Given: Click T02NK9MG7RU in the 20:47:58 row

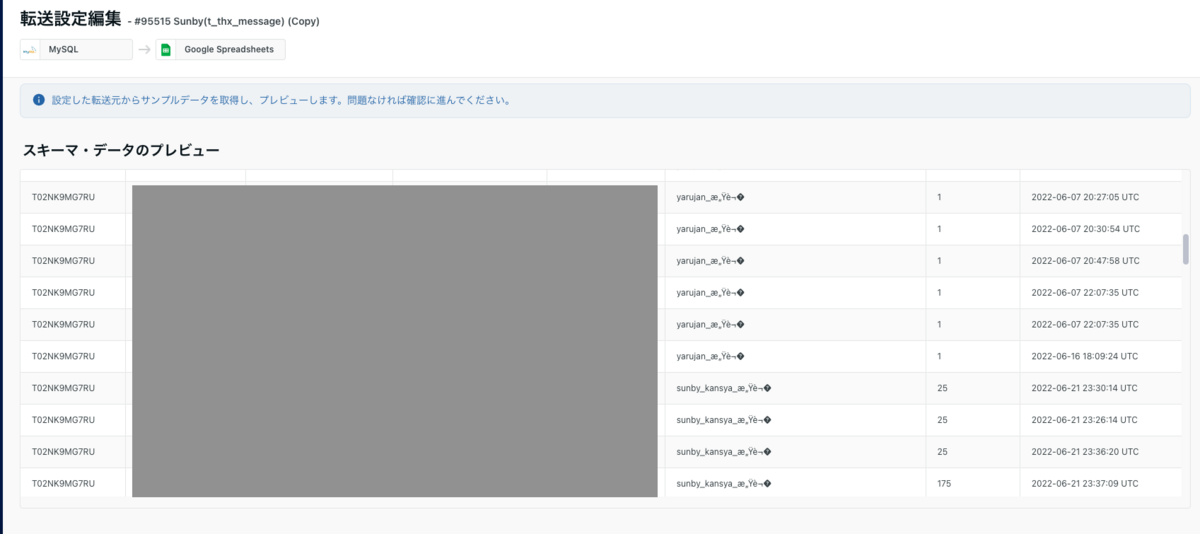Looking at the screenshot, I should [x=64, y=261].
